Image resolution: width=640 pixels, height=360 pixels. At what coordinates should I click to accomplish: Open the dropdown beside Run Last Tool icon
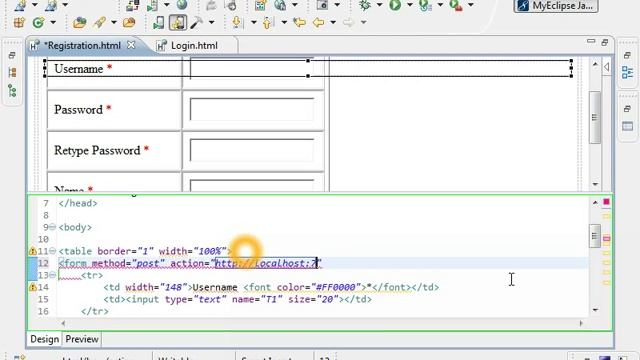(440, 5)
